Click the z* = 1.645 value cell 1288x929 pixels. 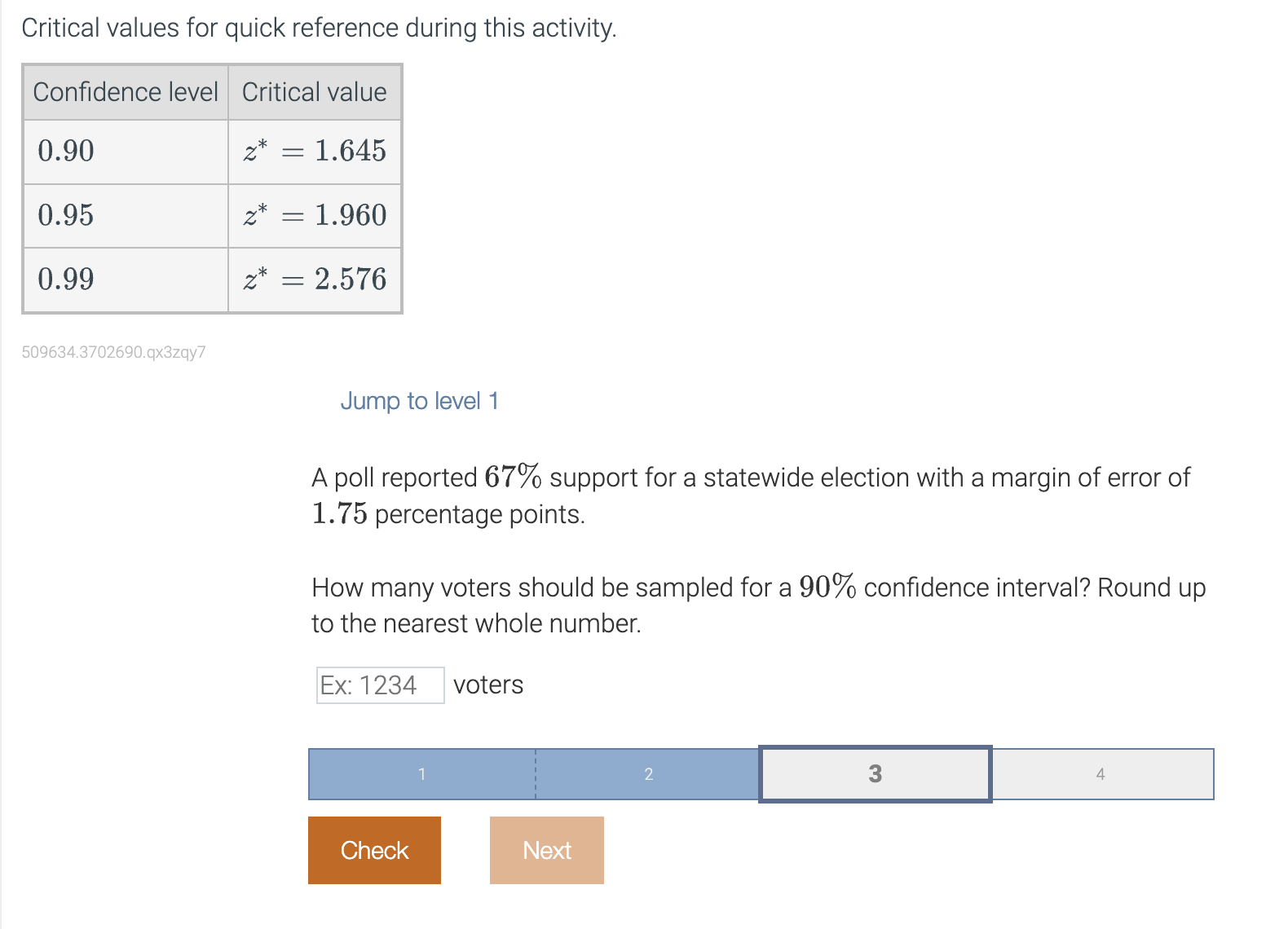click(315, 151)
